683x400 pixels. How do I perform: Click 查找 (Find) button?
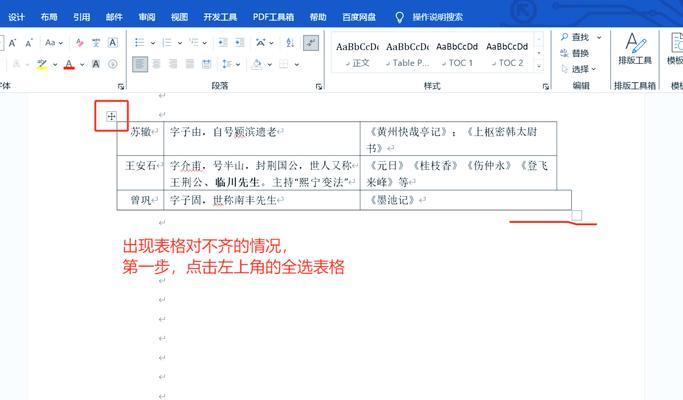(575, 37)
